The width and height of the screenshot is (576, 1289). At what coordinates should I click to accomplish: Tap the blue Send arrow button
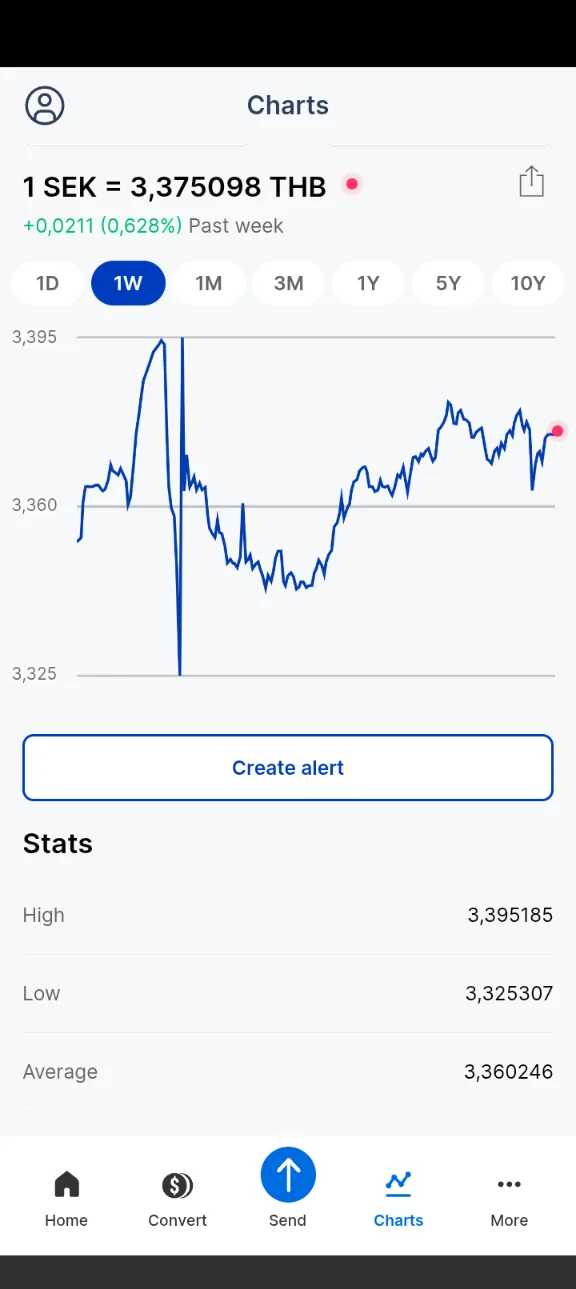click(288, 1175)
